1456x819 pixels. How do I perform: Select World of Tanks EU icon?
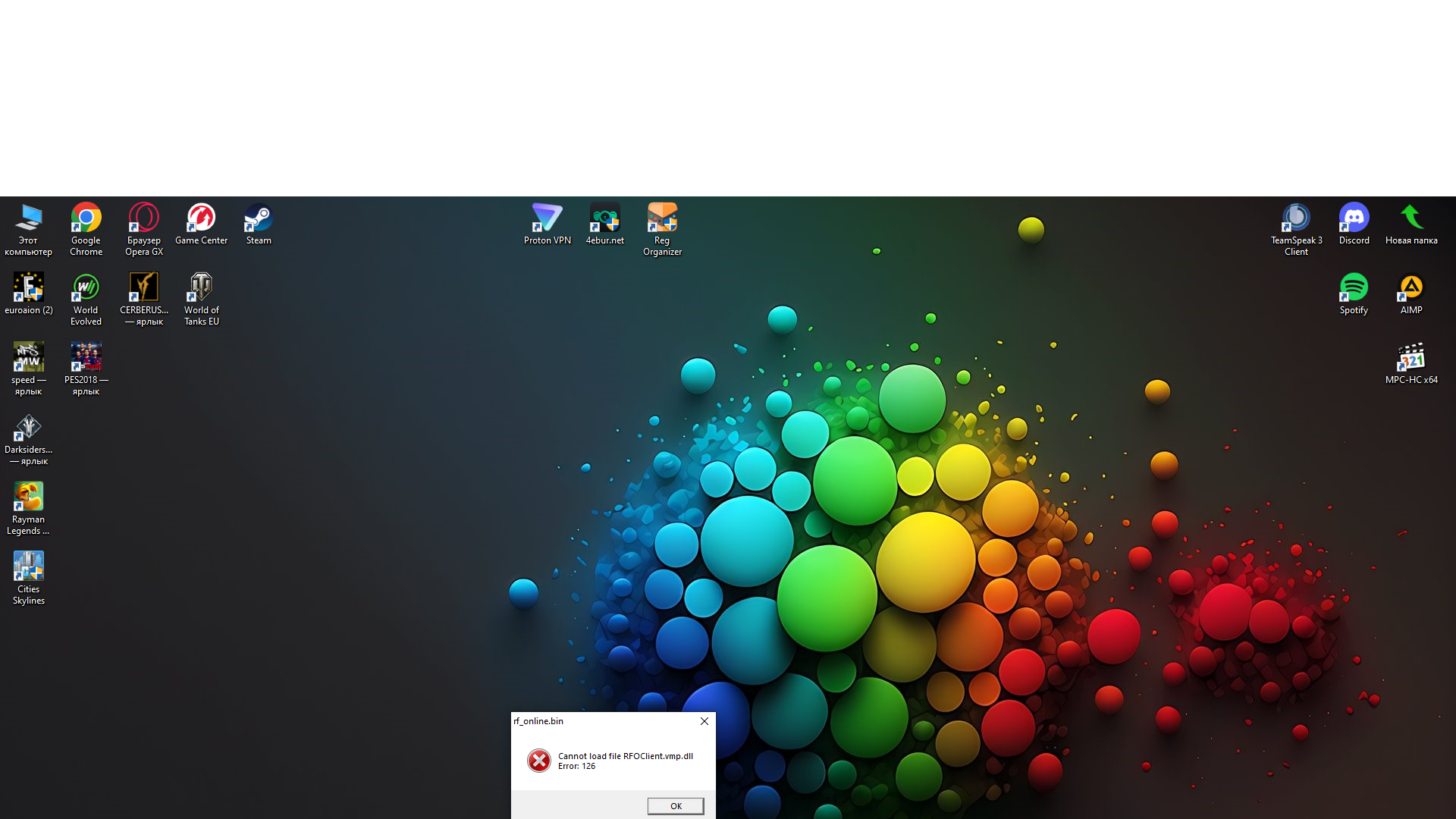201,299
